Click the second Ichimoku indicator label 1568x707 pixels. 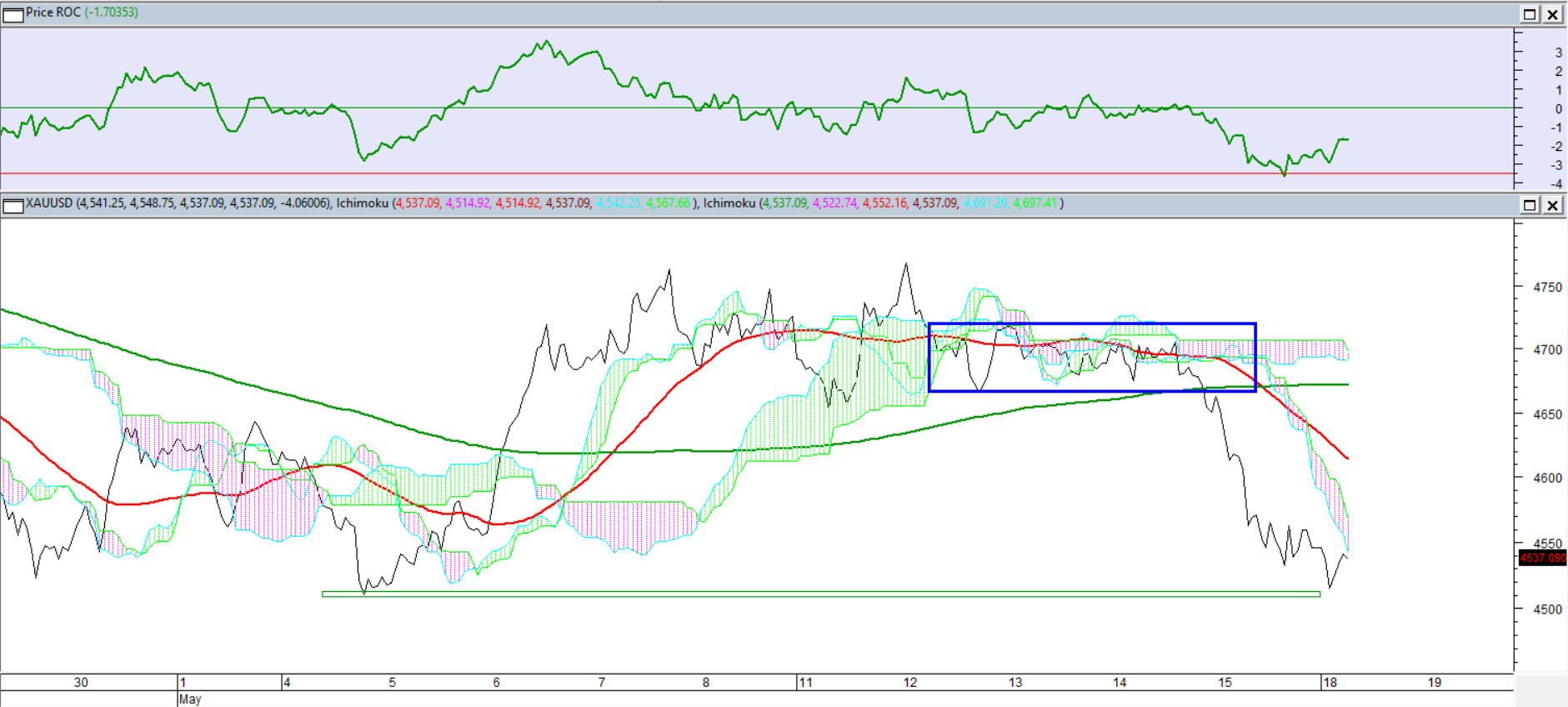coord(729,203)
